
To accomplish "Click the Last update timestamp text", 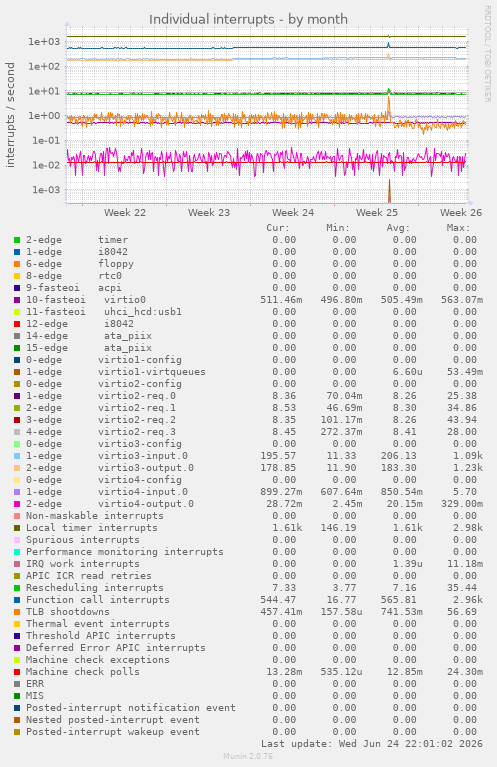I will click(x=372, y=744).
